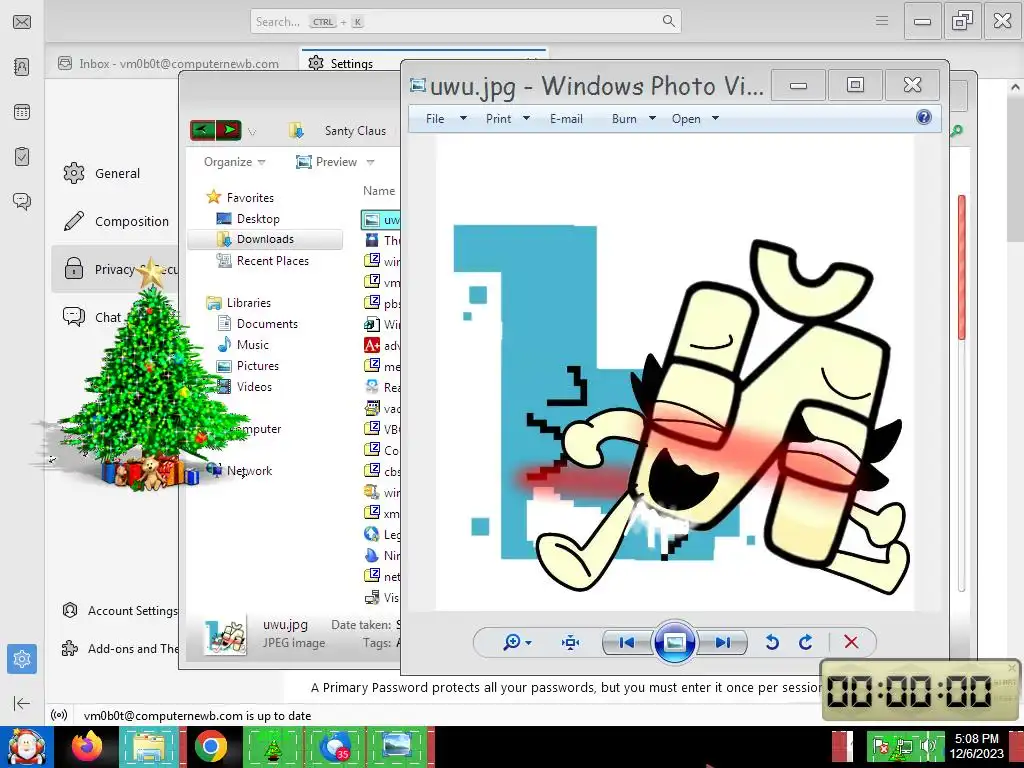This screenshot has height=768, width=1024.
Task: Fit image to actual size in Photo Viewer
Action: (570, 643)
